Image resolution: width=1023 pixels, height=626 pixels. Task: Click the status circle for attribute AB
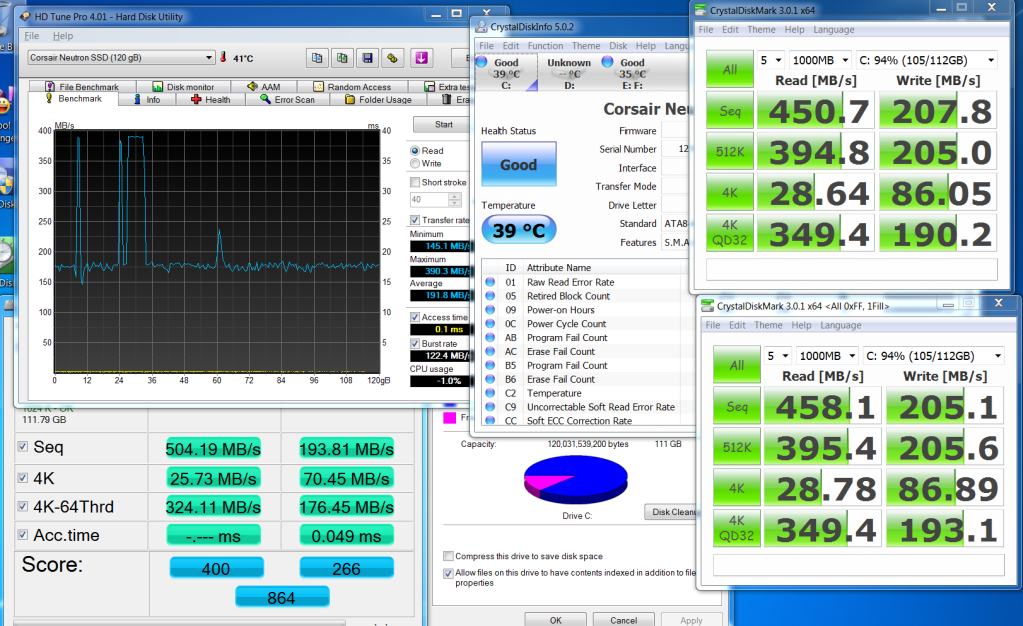490,337
